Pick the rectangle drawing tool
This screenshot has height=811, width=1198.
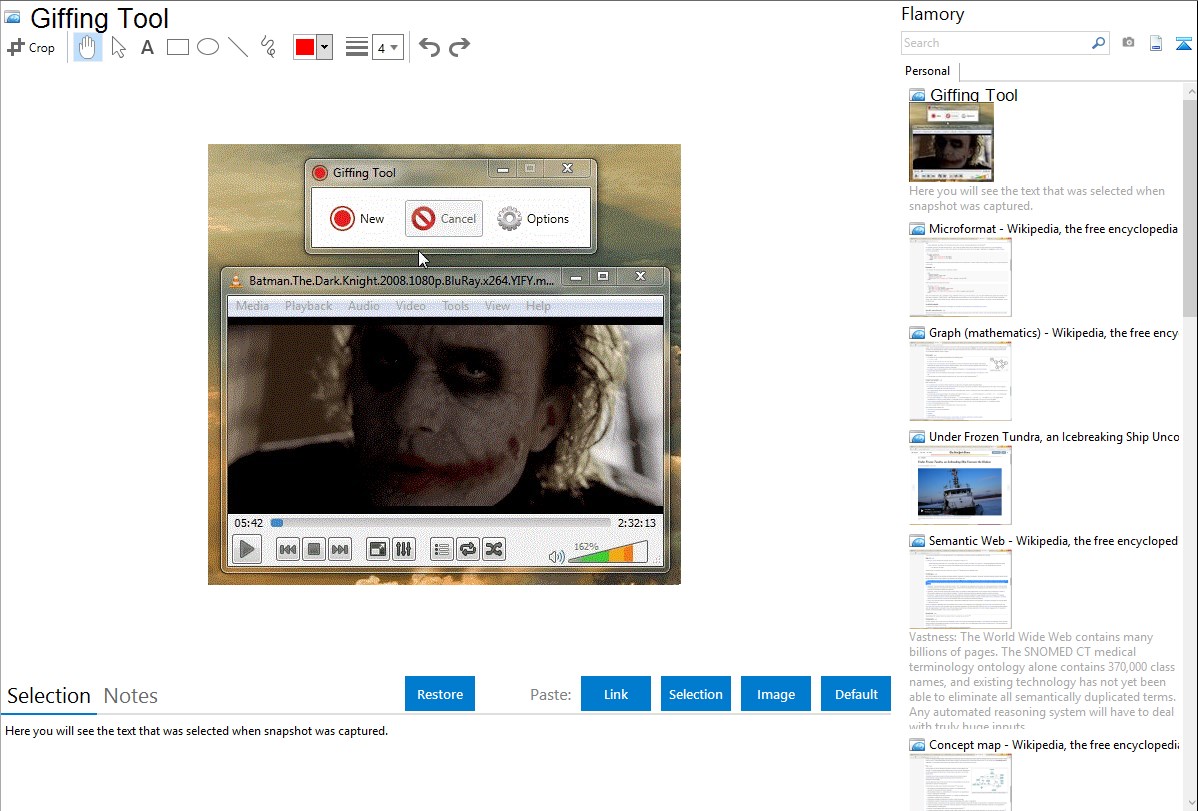pyautogui.click(x=177, y=47)
